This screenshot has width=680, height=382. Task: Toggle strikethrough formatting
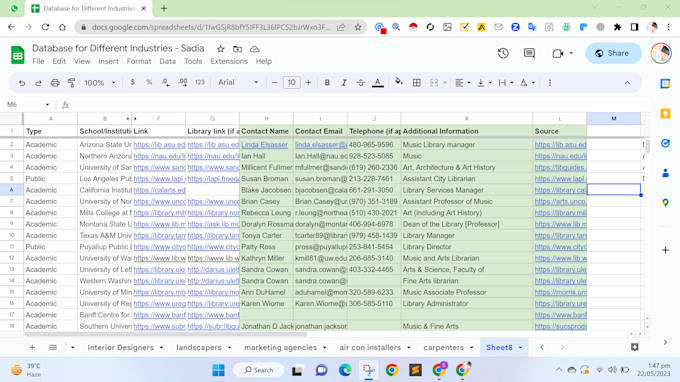point(360,82)
